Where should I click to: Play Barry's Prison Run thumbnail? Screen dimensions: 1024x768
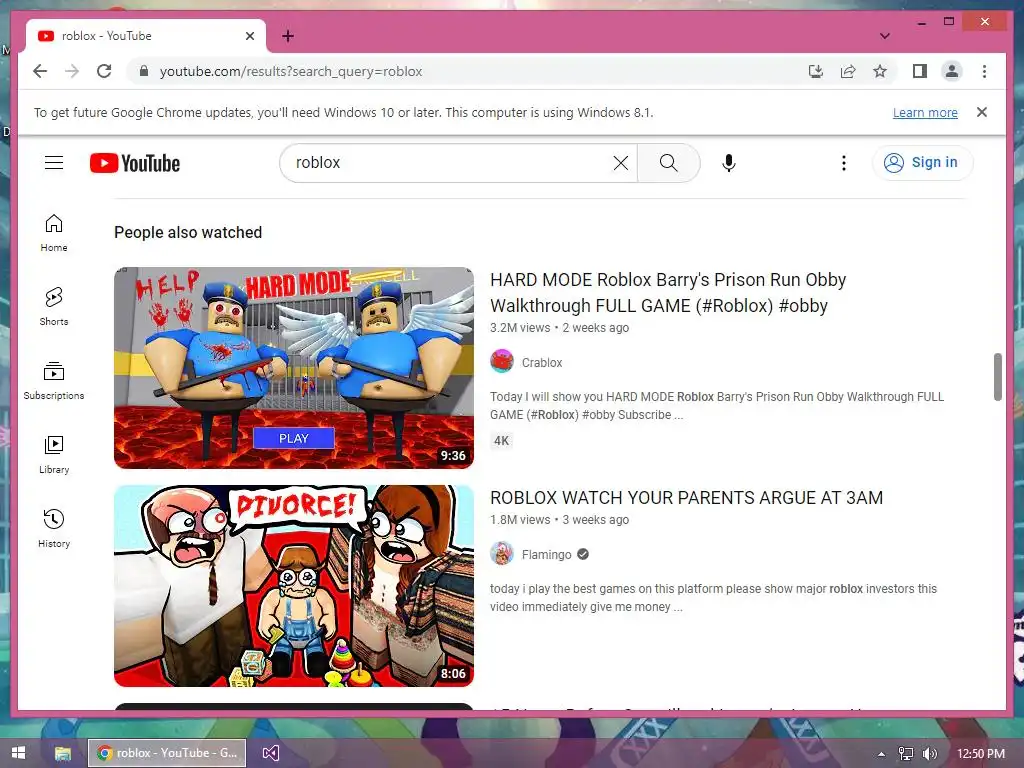[x=294, y=368]
